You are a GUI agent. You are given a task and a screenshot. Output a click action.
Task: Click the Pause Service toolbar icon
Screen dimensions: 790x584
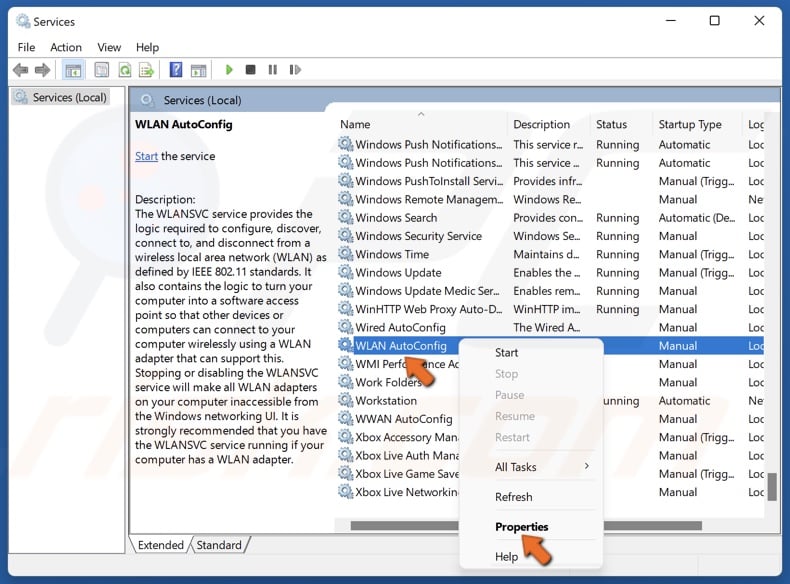273,70
